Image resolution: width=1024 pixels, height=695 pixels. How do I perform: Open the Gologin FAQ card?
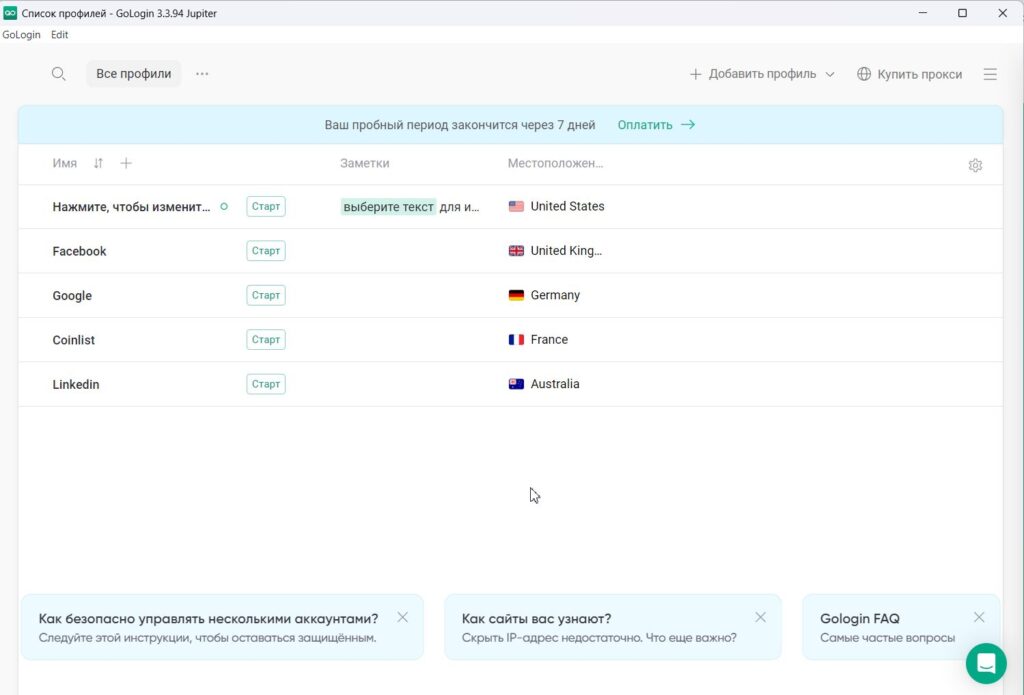901,627
